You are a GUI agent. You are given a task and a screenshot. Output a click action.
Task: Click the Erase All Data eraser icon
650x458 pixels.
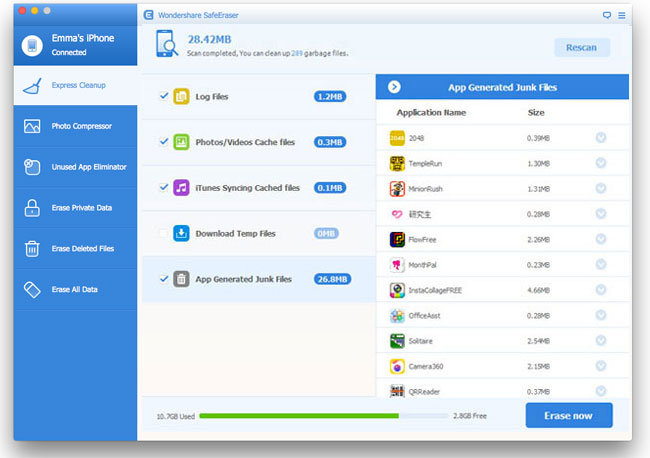click(x=32, y=290)
